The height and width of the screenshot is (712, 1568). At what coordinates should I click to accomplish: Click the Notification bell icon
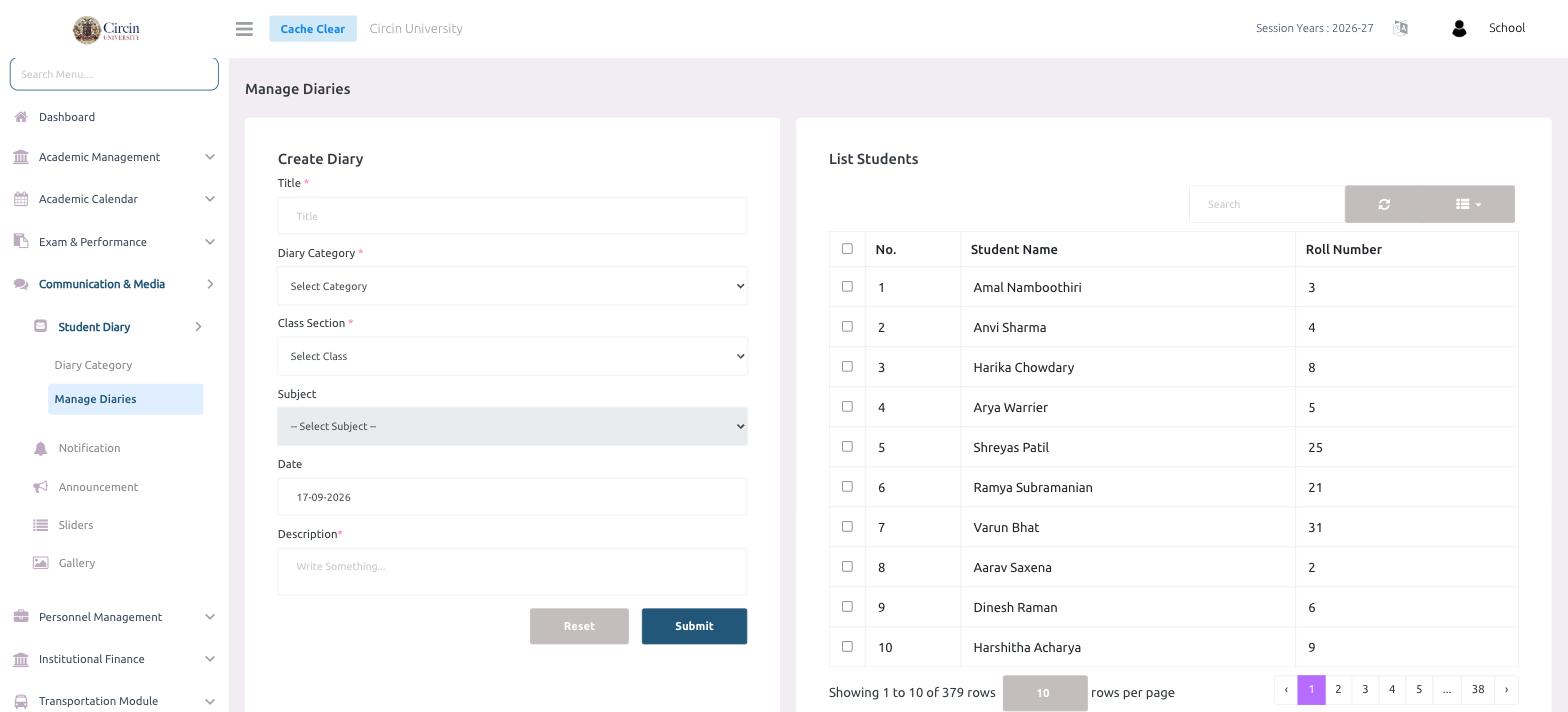(x=40, y=448)
